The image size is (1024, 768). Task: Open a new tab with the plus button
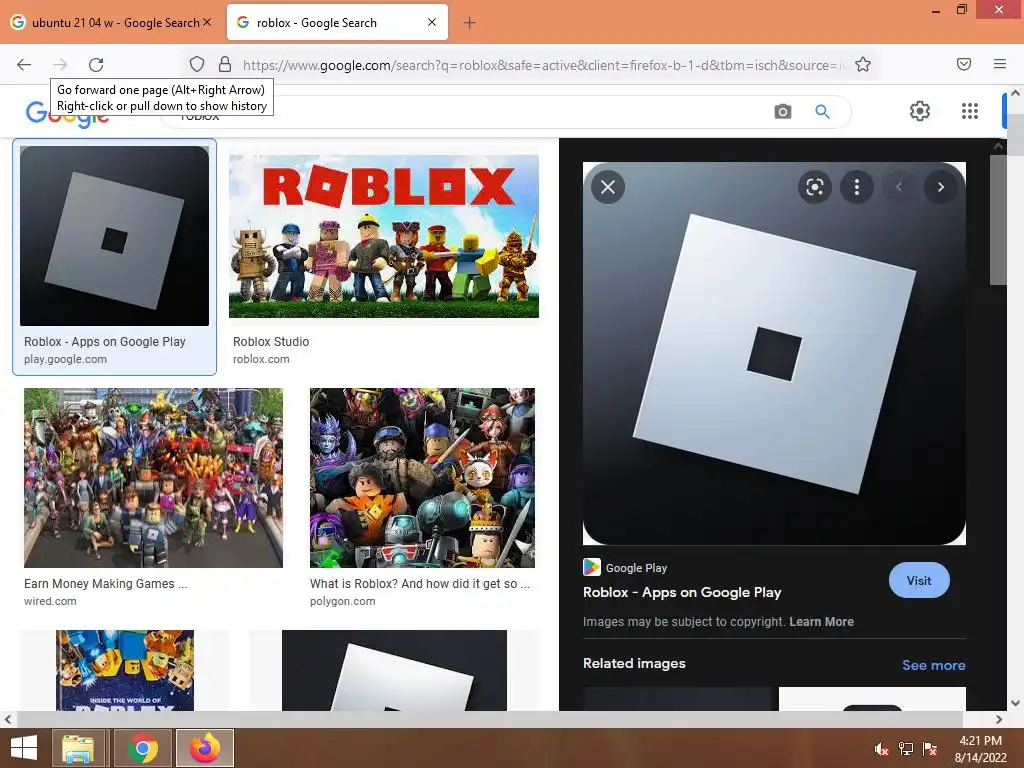pos(470,23)
